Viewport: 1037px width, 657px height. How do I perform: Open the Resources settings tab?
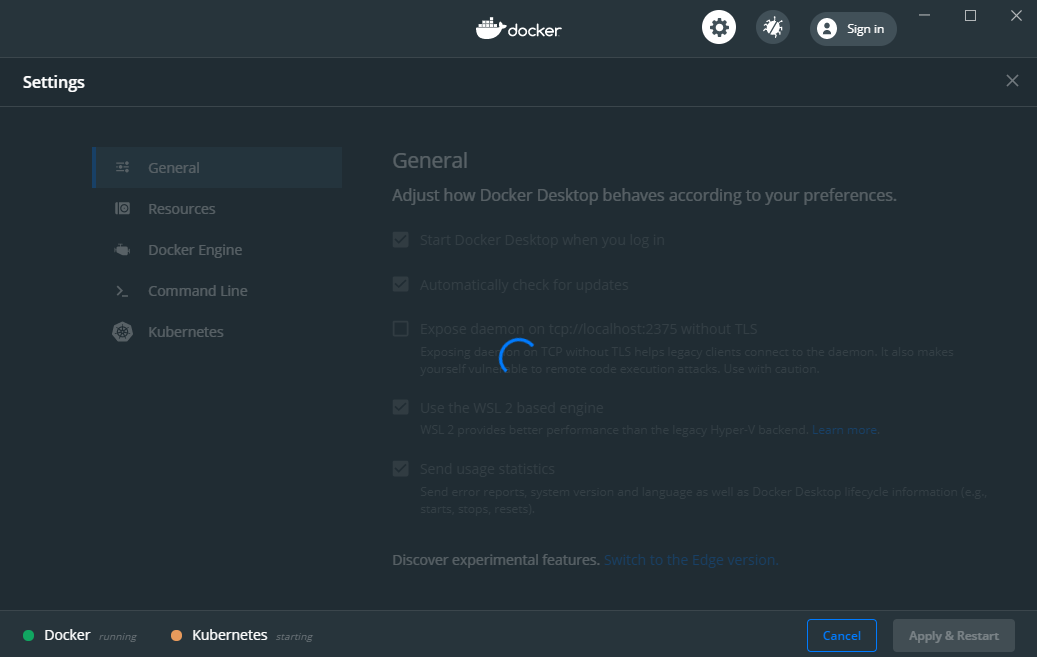coord(217,208)
